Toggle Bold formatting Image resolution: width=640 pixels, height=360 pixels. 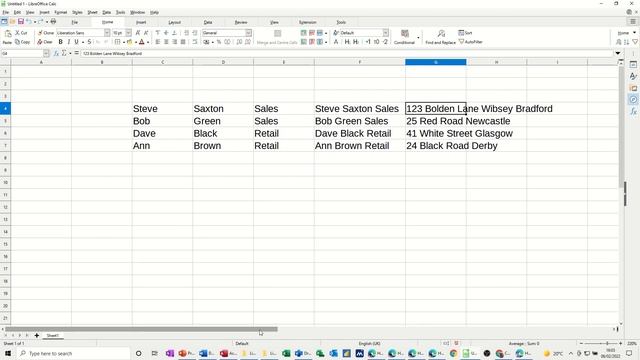click(x=60, y=42)
